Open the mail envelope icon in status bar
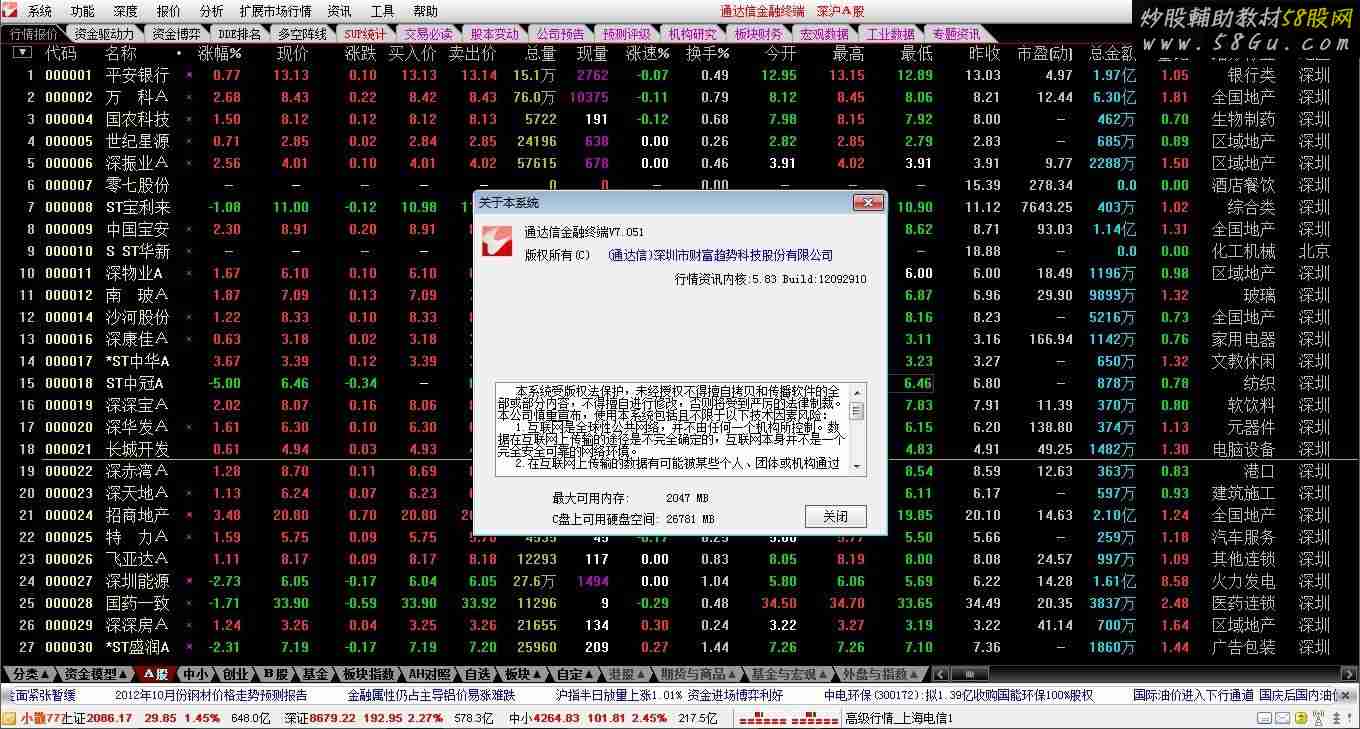Viewport: 1360px width, 729px height. (1283, 718)
